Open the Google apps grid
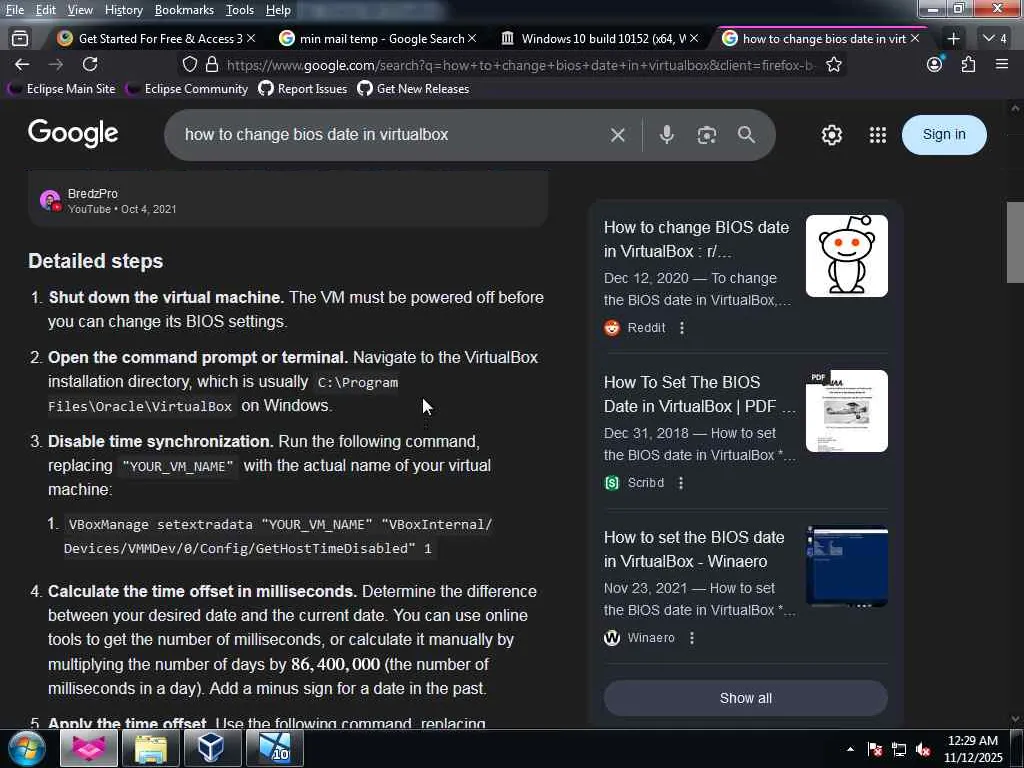Image resolution: width=1024 pixels, height=768 pixels. (x=878, y=135)
